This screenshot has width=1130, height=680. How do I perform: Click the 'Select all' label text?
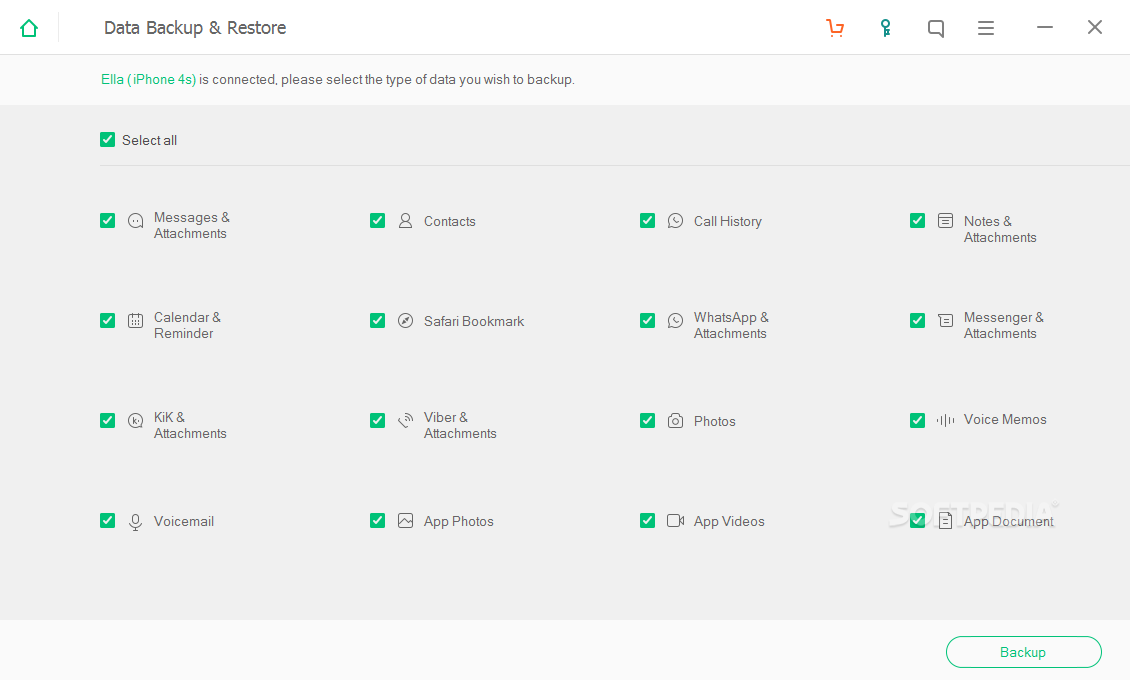tap(149, 140)
